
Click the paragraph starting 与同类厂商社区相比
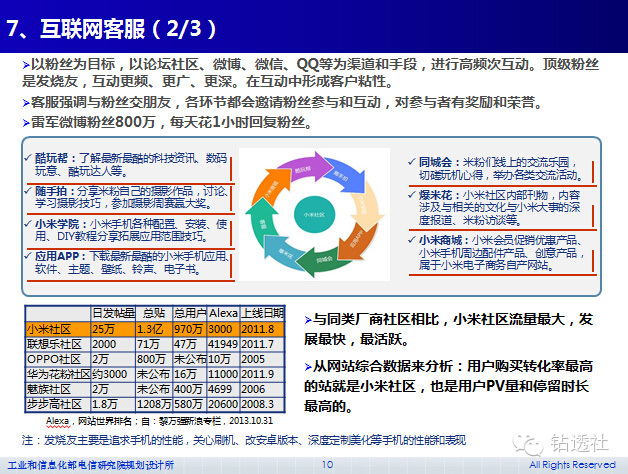(449, 329)
